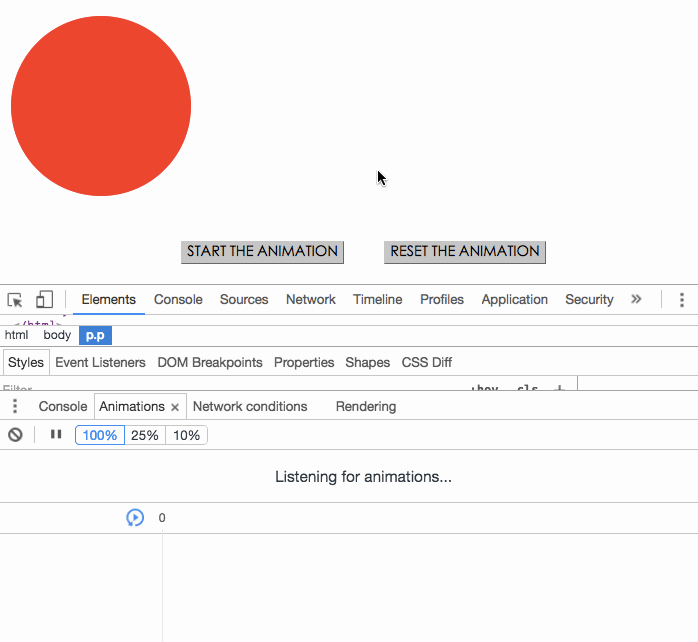This screenshot has height=642, width=698.
Task: Open the Properties sidebar tab
Action: click(x=304, y=362)
